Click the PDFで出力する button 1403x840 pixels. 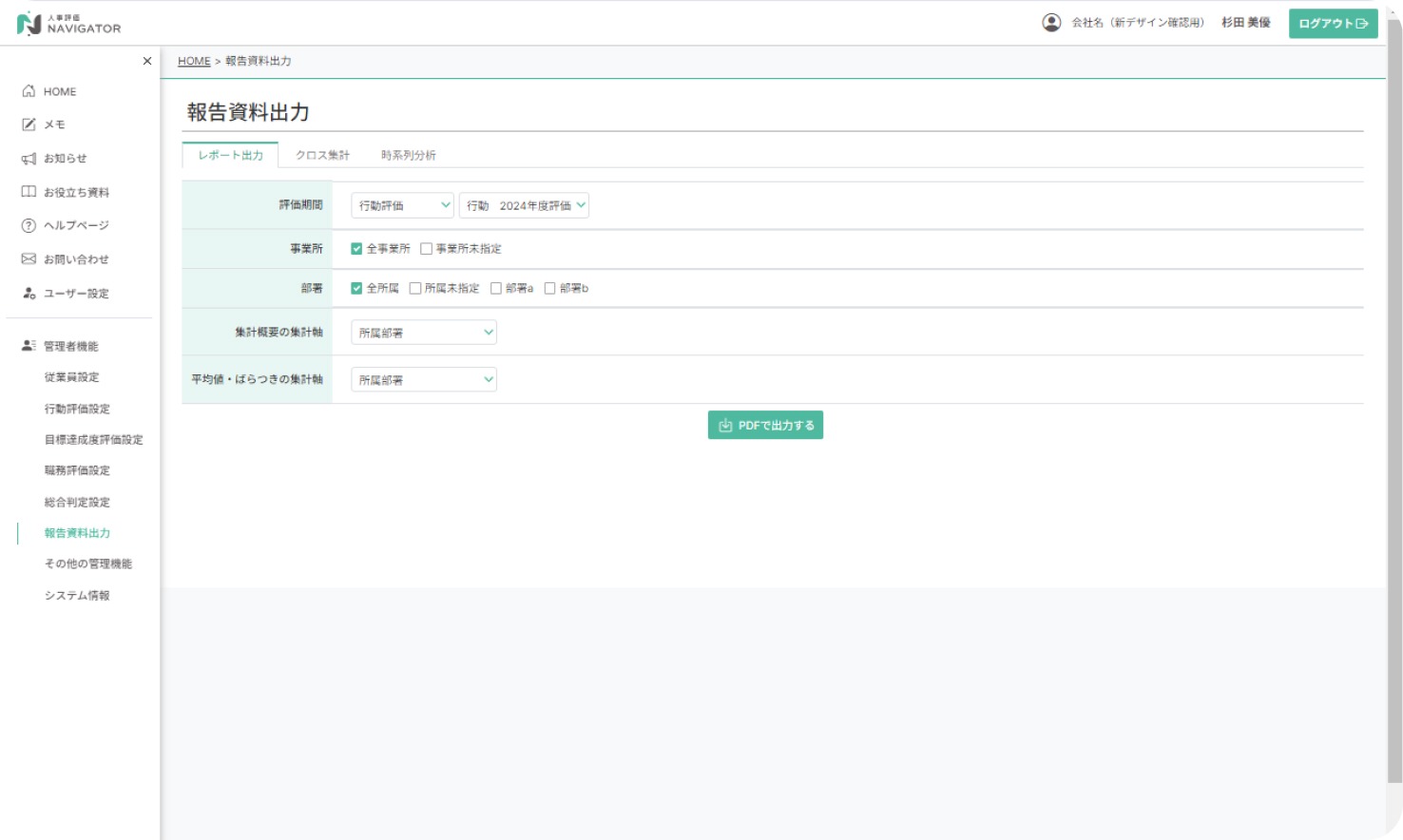point(765,426)
